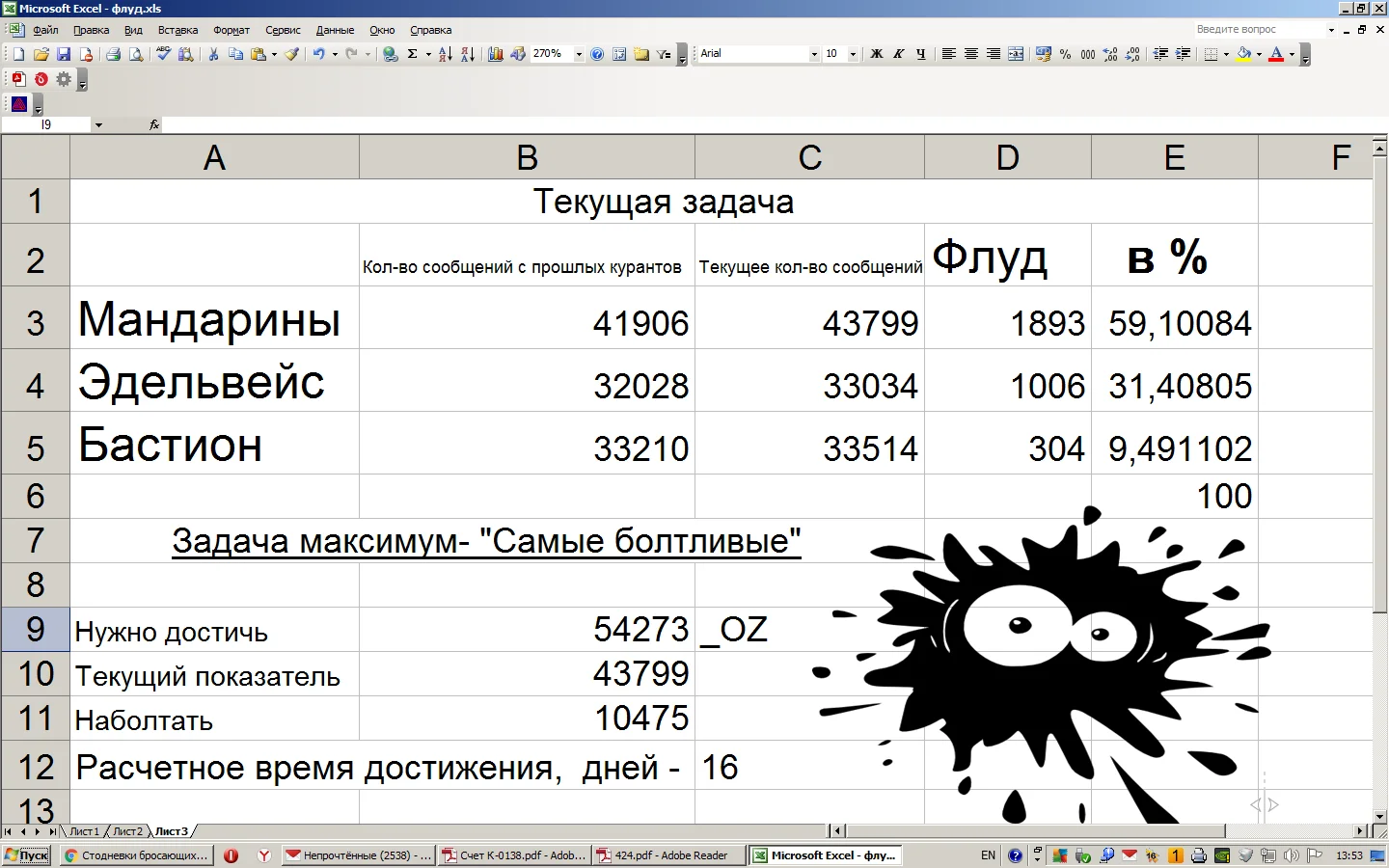
Task: Click the Merge and Center icon
Action: 1016,54
